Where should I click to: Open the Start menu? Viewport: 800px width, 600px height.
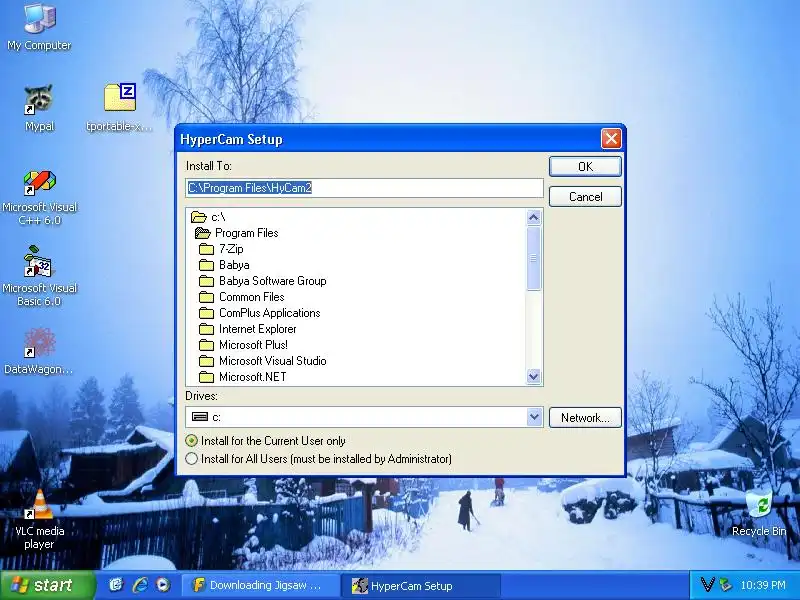[48, 585]
